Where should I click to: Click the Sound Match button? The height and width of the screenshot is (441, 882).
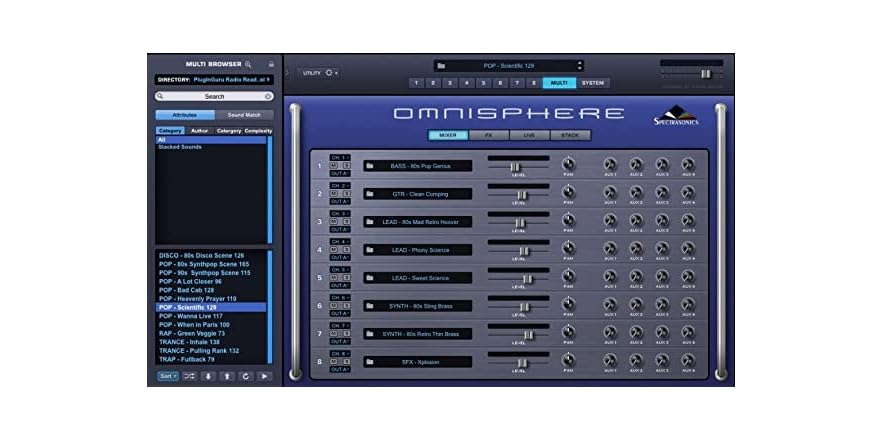[x=244, y=115]
